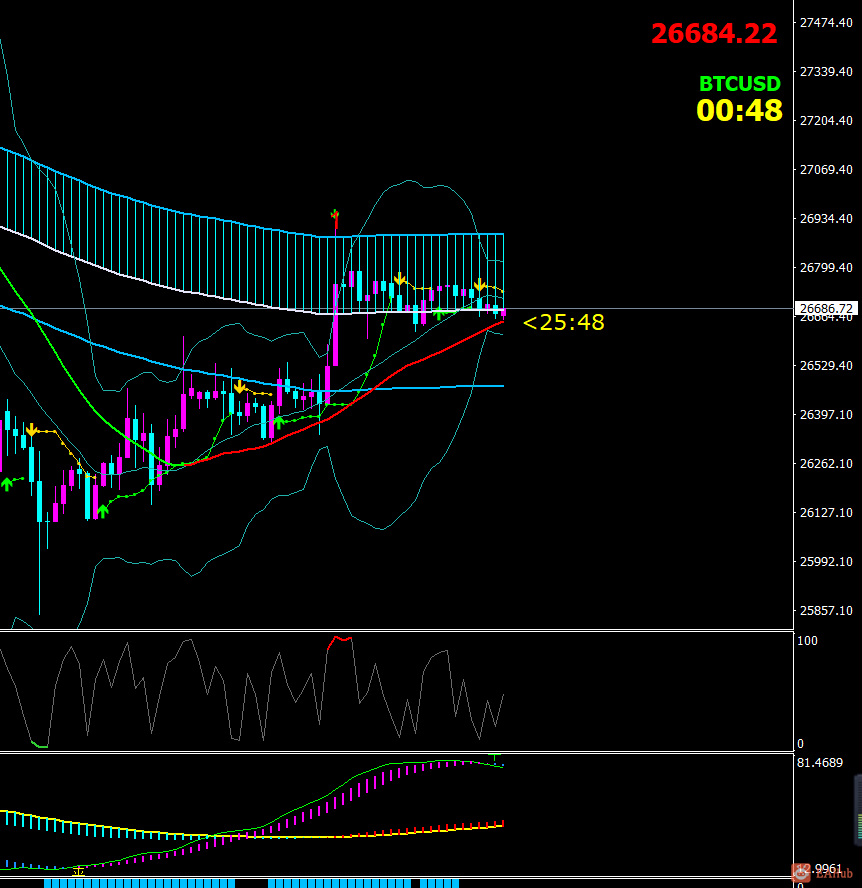The width and height of the screenshot is (862, 888).
Task: Click the 26799.40 price axis label
Action: coord(826,267)
